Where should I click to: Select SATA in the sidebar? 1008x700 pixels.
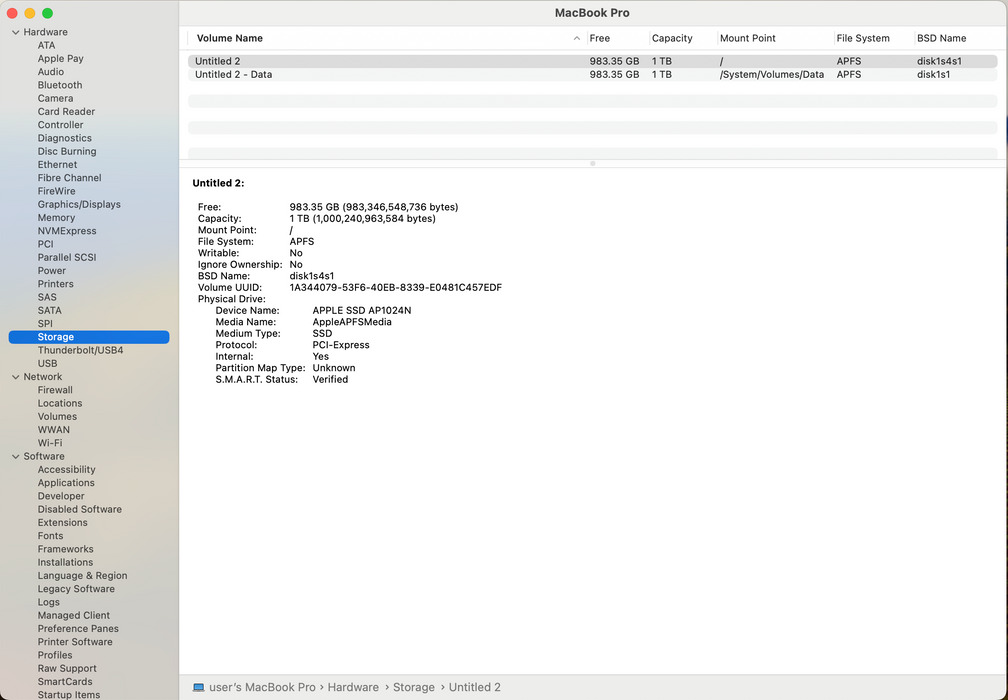click(x=50, y=310)
